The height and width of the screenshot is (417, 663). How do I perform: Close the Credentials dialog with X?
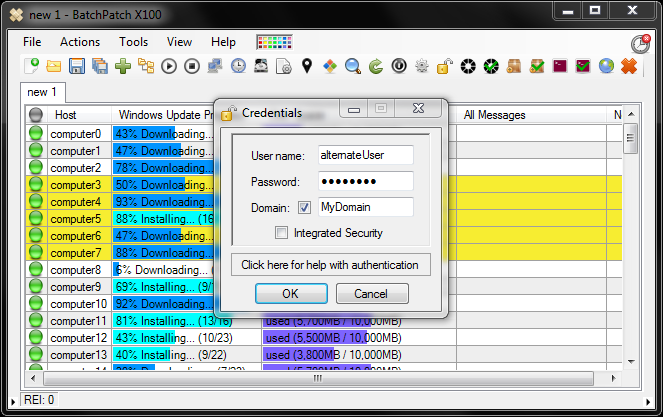418,109
